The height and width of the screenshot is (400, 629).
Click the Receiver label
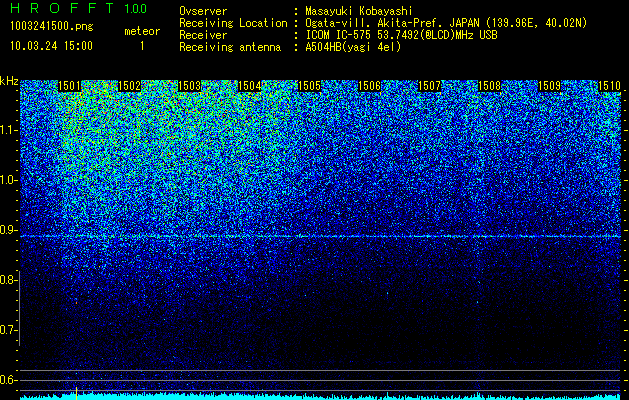(203, 35)
